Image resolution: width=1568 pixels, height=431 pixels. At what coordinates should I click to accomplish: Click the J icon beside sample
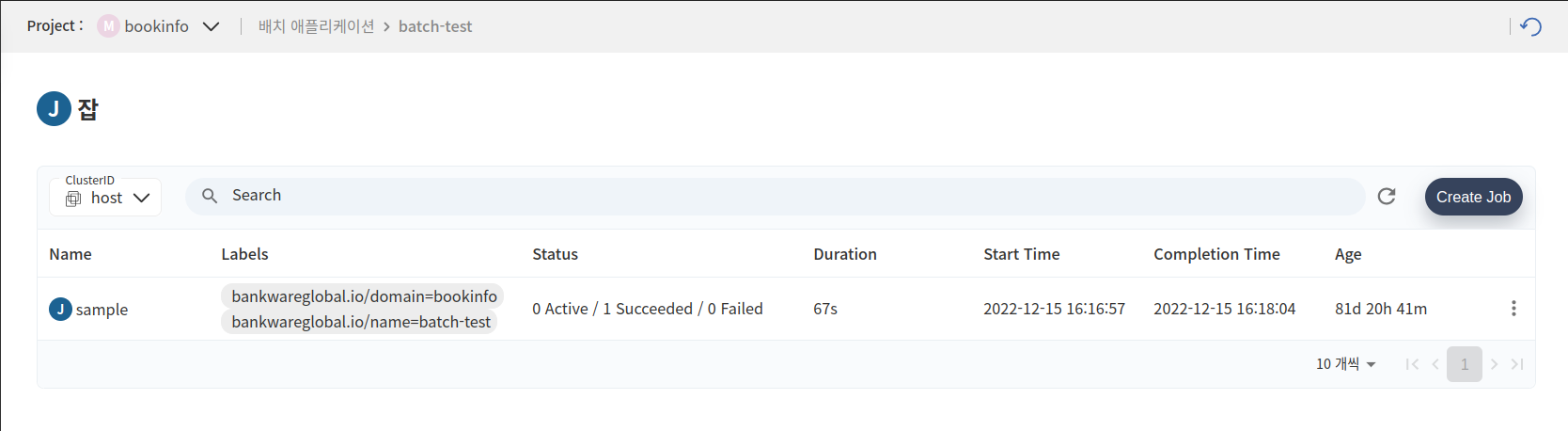tap(60, 309)
